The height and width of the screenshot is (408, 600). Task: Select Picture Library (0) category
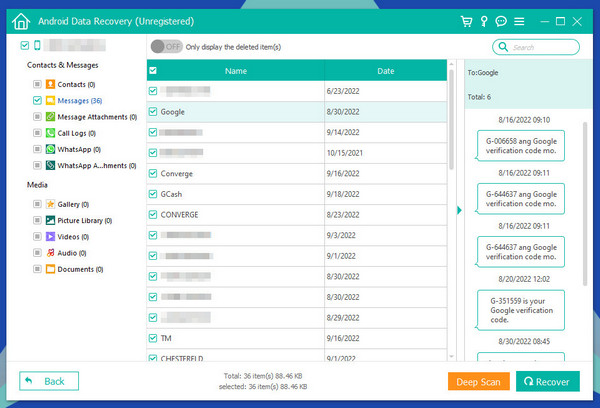click(x=85, y=220)
